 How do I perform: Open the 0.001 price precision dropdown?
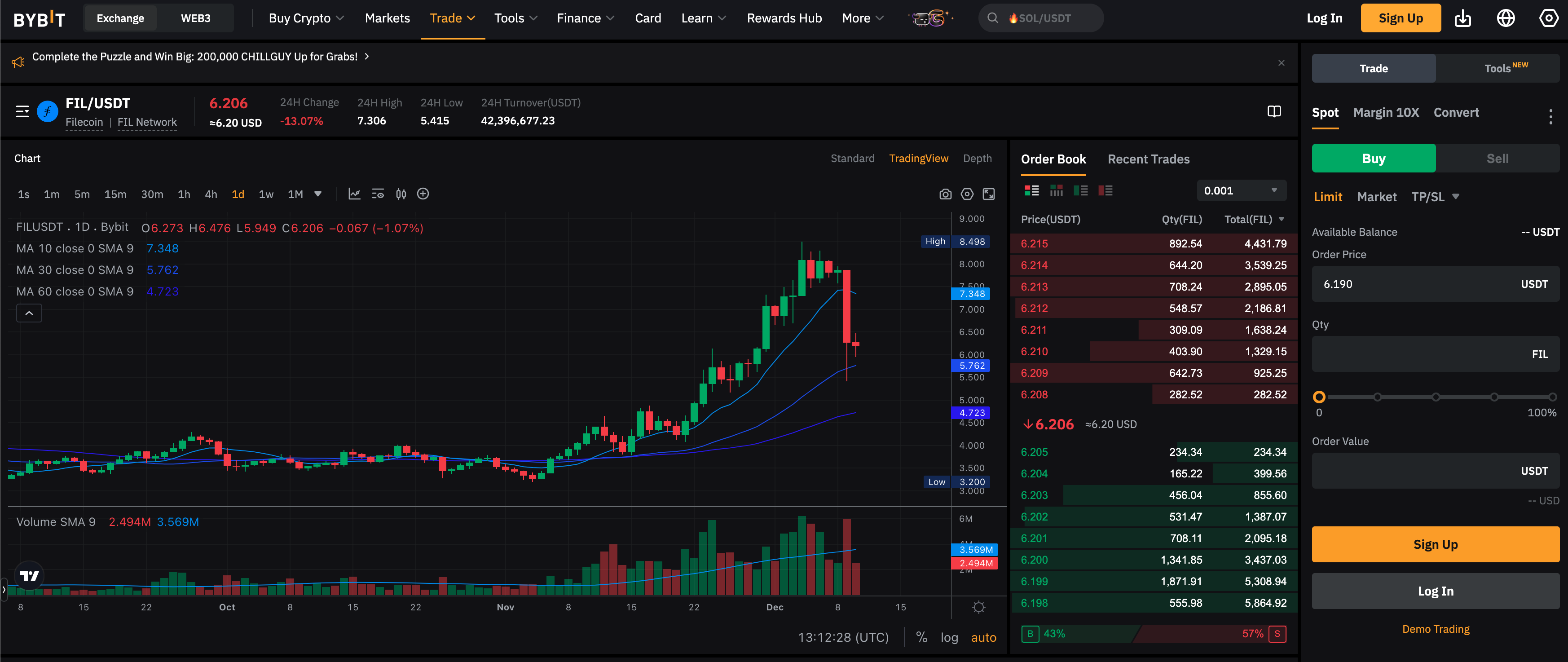(1241, 190)
